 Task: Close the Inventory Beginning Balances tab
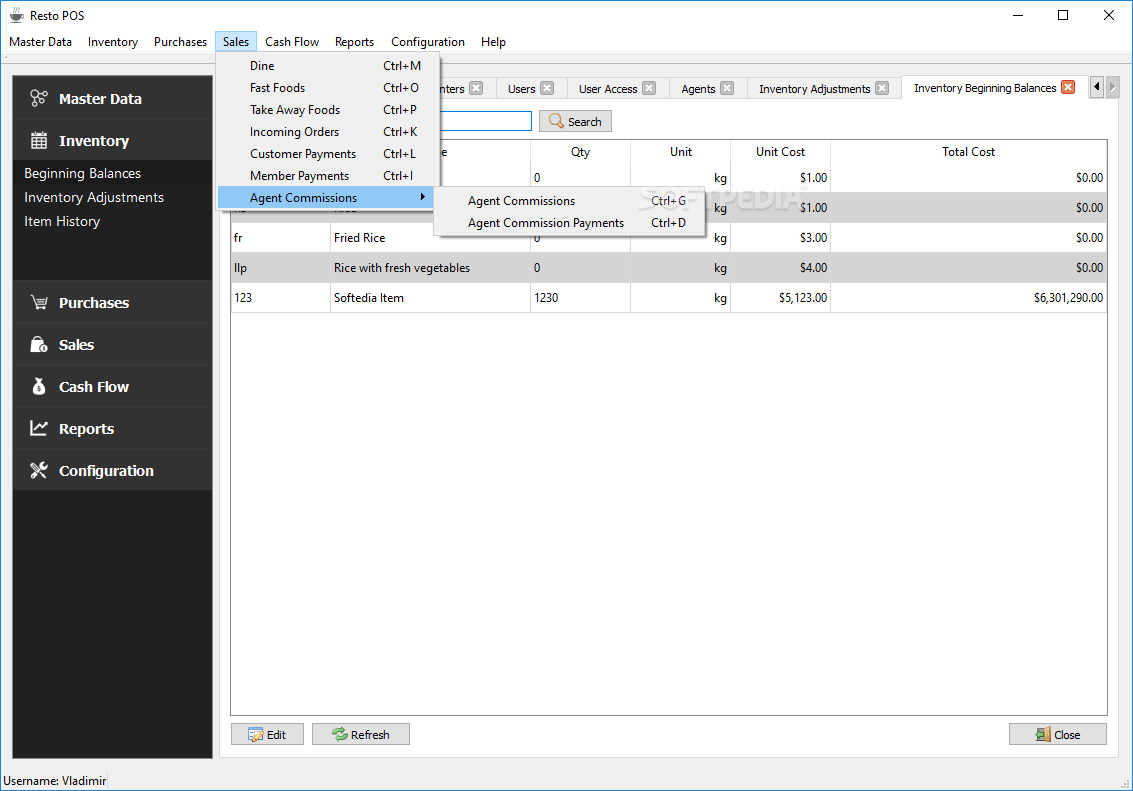(x=1068, y=87)
